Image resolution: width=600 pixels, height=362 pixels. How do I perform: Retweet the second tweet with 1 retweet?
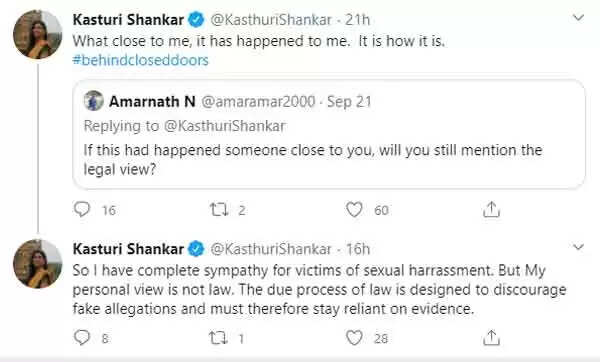(x=218, y=338)
